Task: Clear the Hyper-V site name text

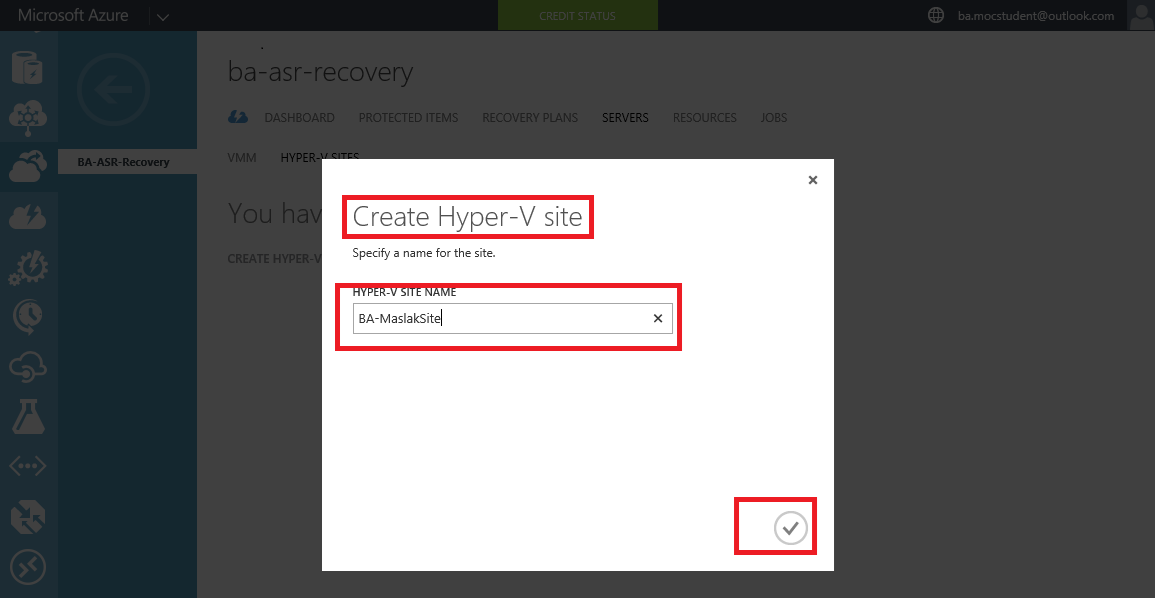Action: point(658,318)
